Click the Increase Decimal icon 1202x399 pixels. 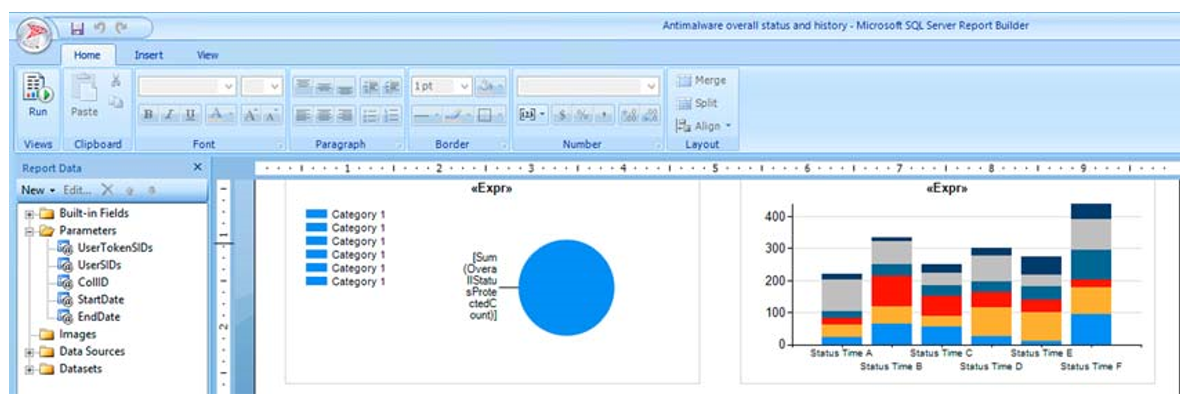[630, 114]
